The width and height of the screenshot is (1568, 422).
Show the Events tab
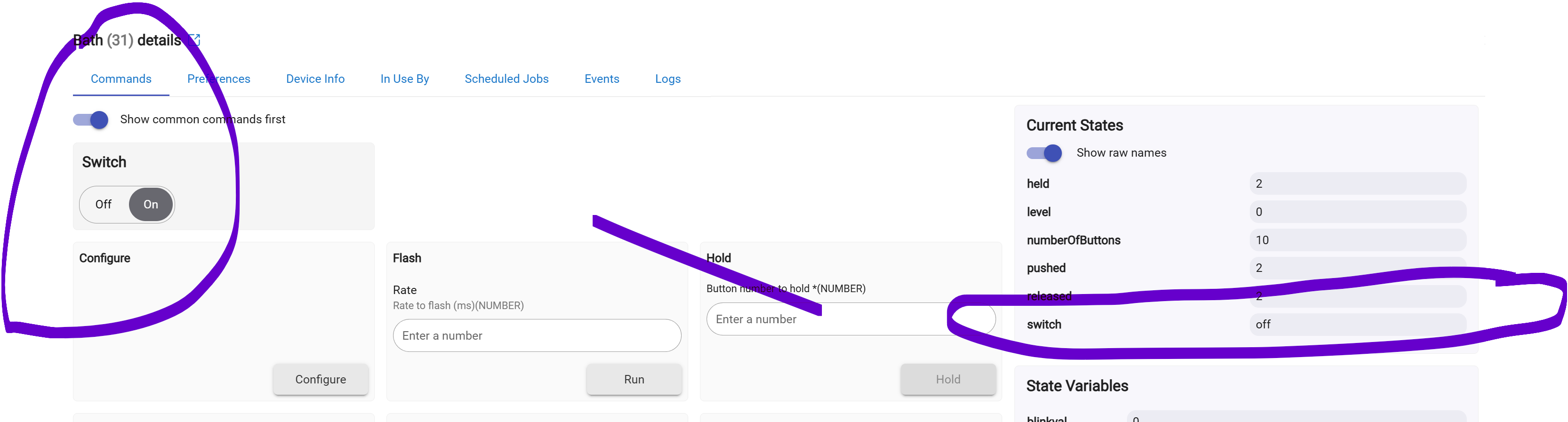602,79
